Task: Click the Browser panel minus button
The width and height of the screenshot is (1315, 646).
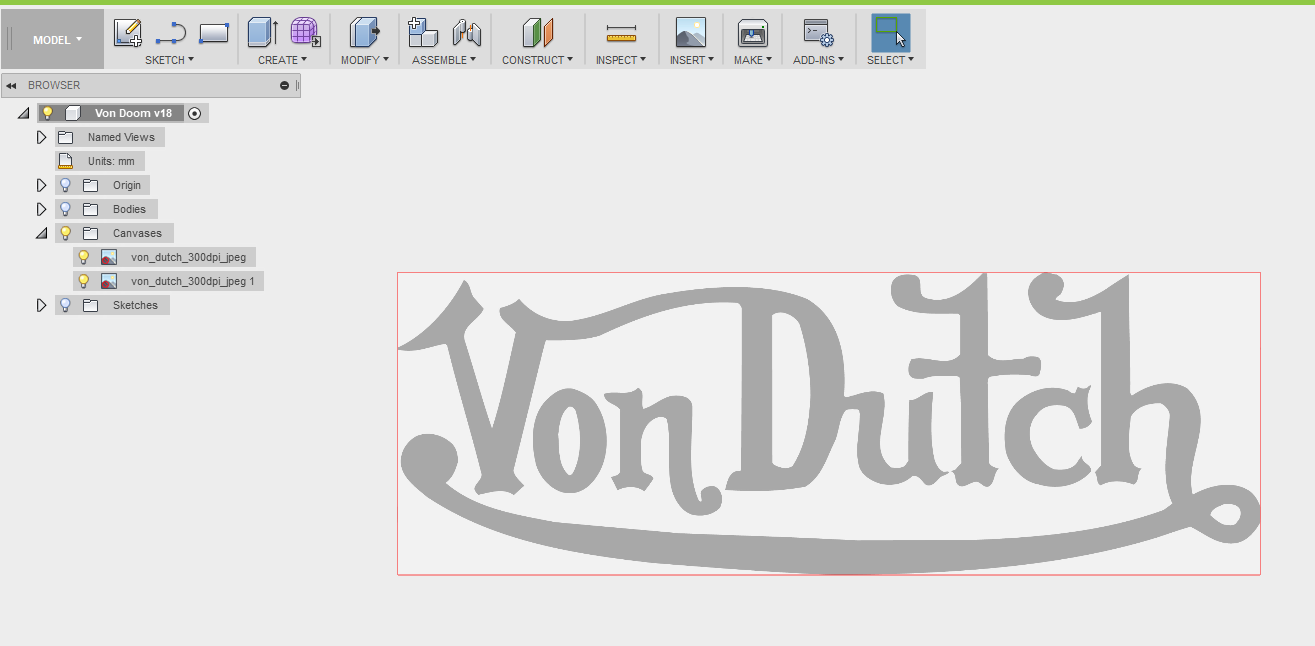Action: coord(284,86)
